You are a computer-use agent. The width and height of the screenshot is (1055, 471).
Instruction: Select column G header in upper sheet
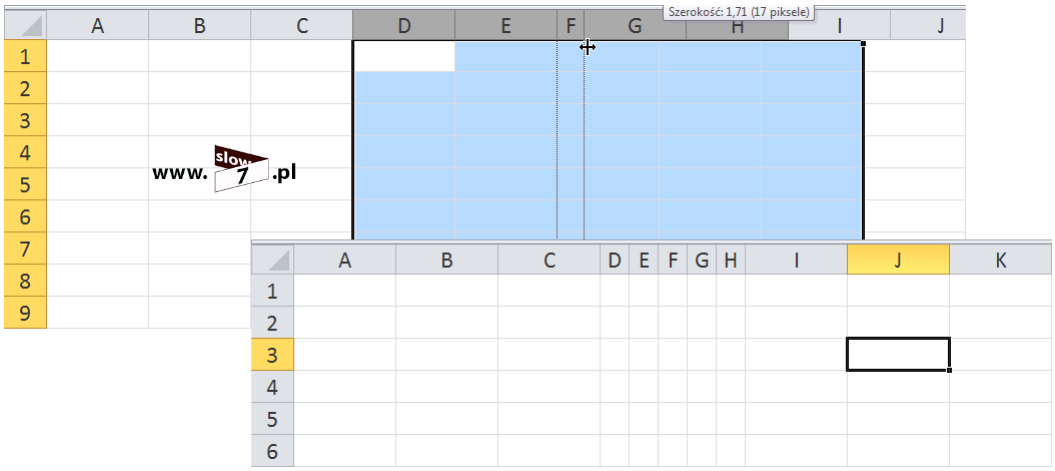[x=634, y=27]
